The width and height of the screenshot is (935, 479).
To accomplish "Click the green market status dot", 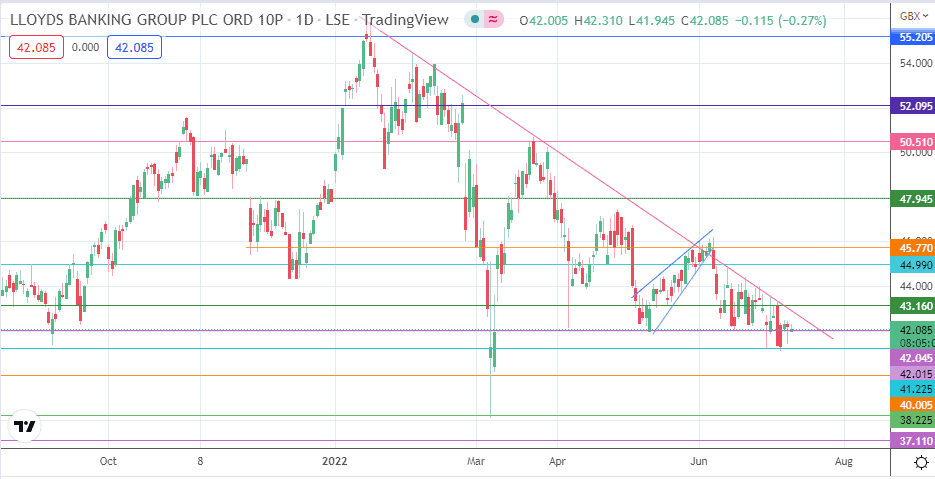I will pyautogui.click(x=474, y=20).
